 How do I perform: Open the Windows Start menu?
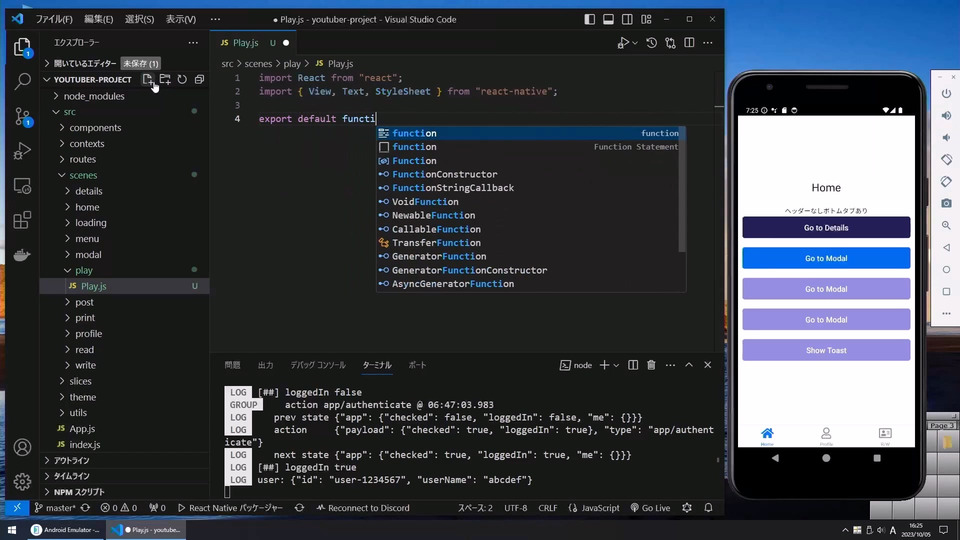pyautogui.click(x=12, y=530)
